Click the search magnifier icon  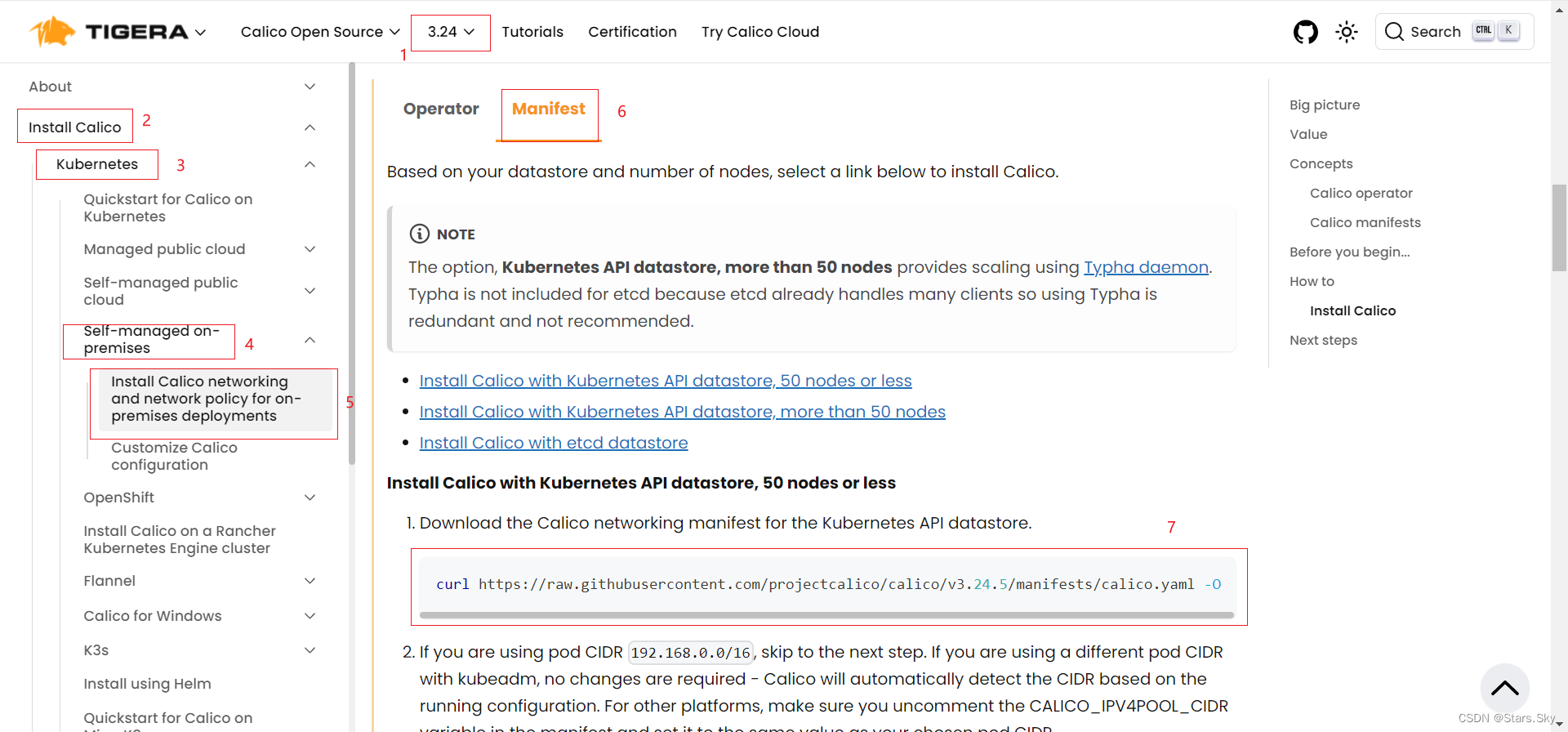pos(1394,32)
